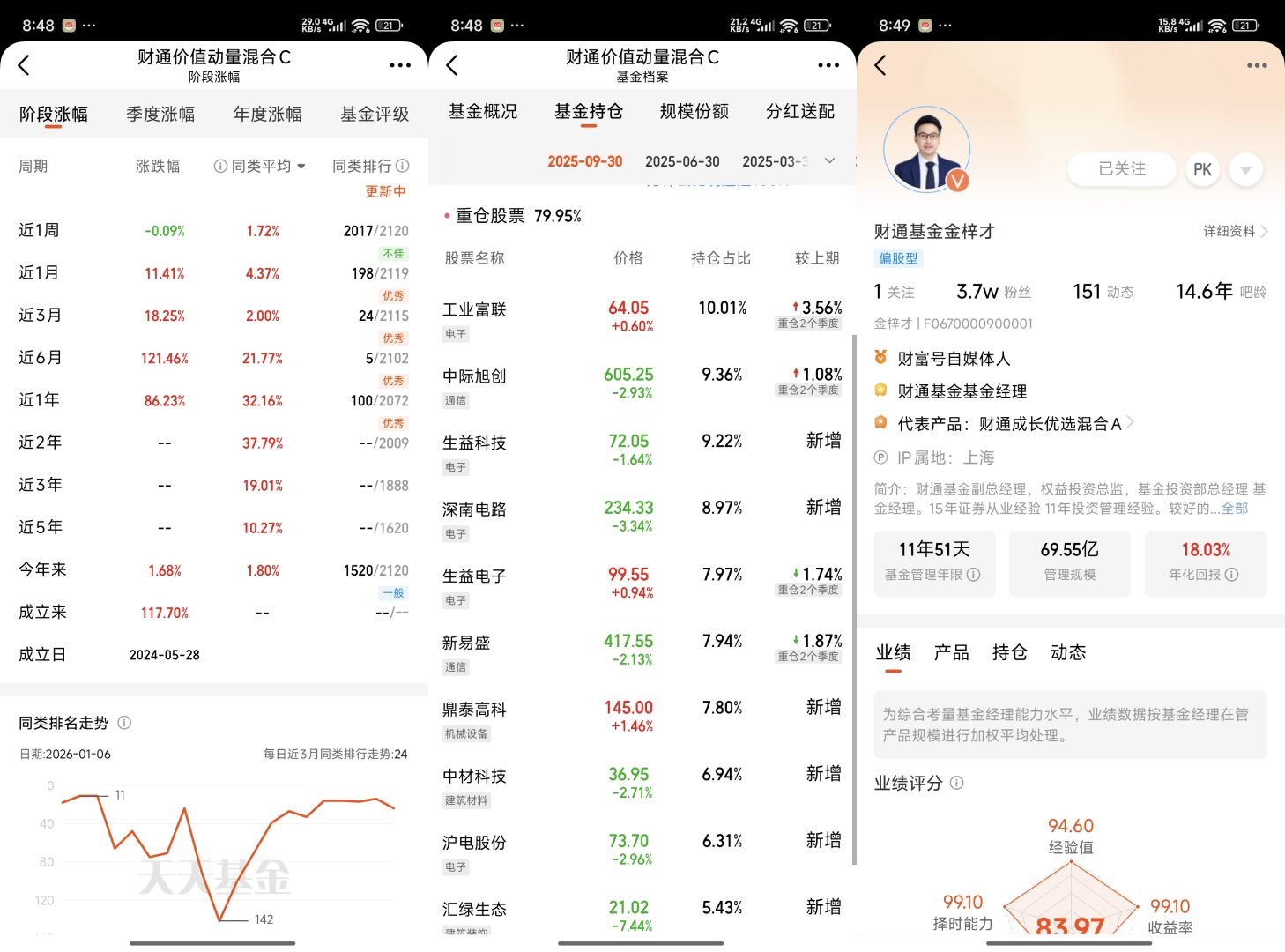Expand the holdings date list chevron
The height and width of the screenshot is (952, 1285).
pyautogui.click(x=829, y=161)
